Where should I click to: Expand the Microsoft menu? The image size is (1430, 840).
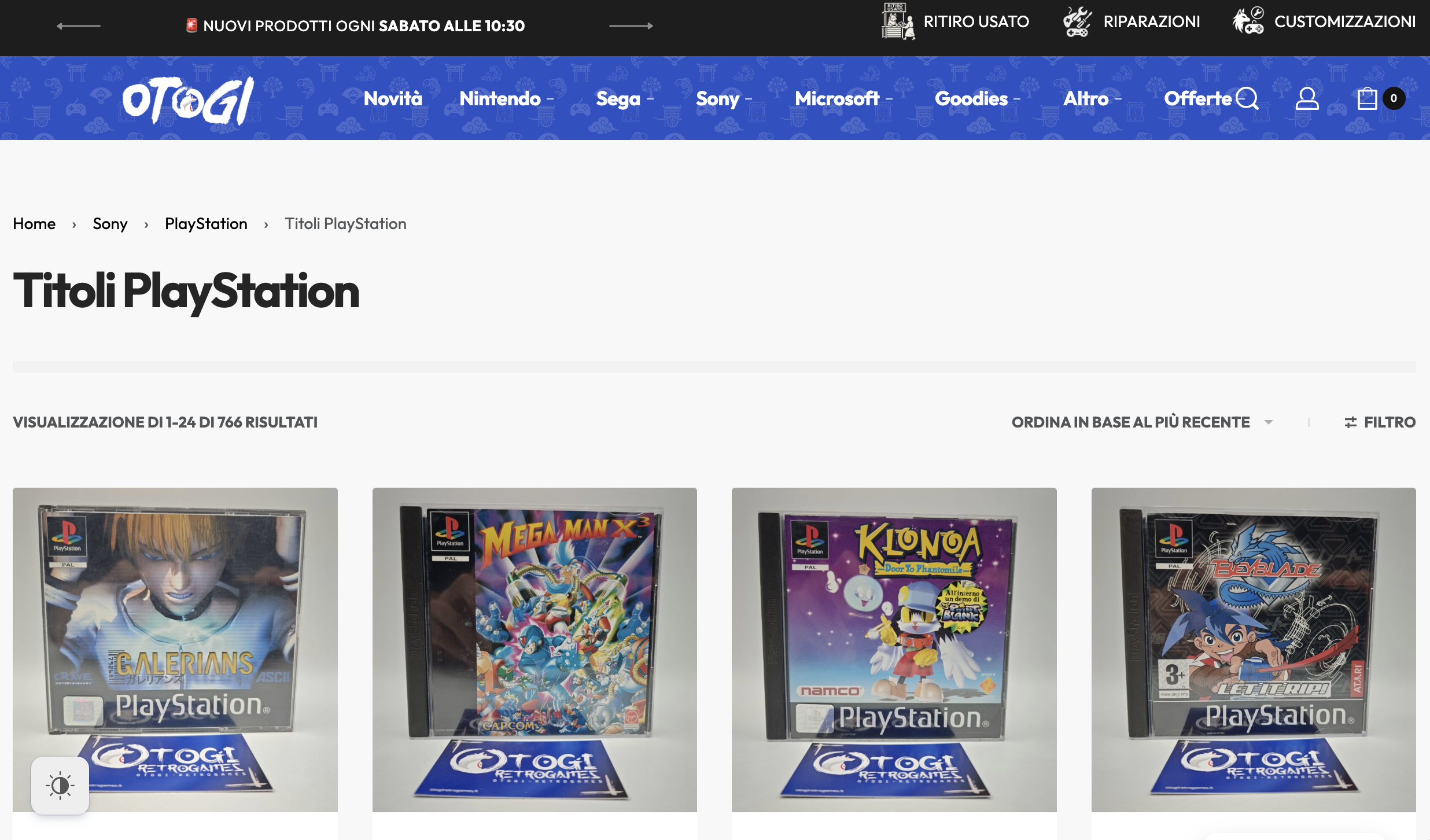pyautogui.click(x=843, y=98)
